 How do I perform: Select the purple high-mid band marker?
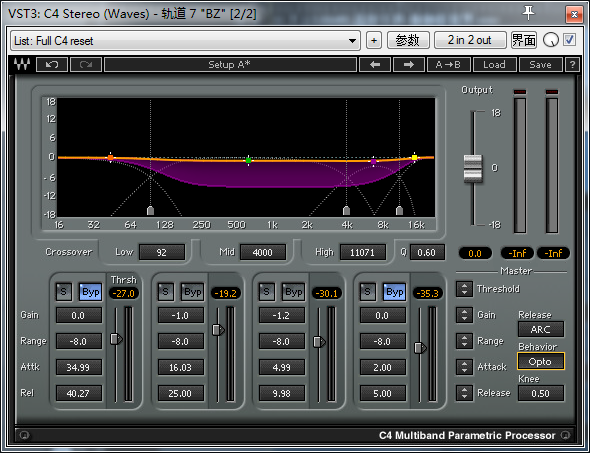(x=373, y=161)
